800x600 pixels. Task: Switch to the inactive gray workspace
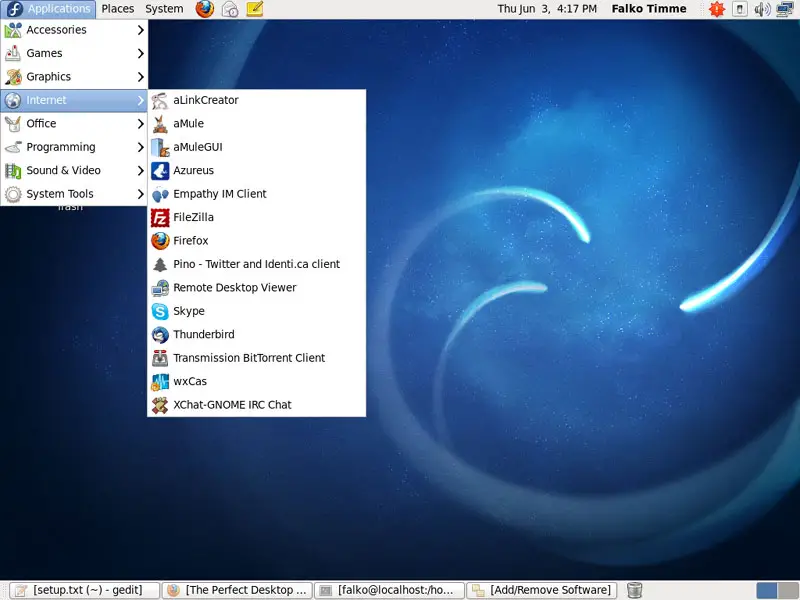788,590
